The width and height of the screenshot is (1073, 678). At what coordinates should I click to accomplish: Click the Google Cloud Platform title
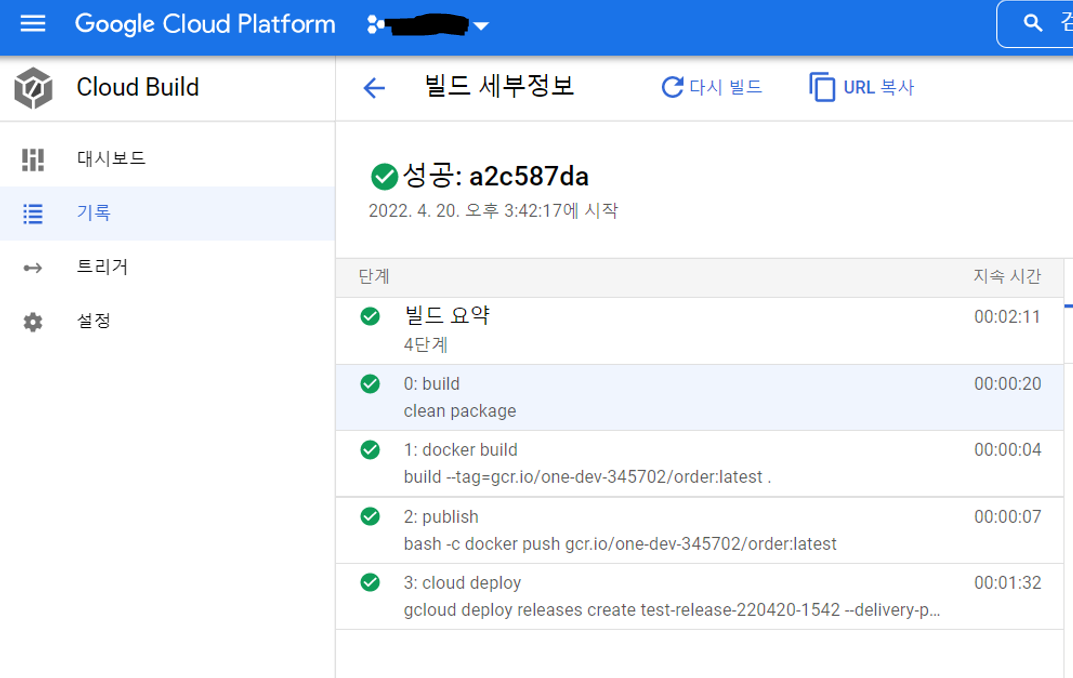click(x=205, y=24)
